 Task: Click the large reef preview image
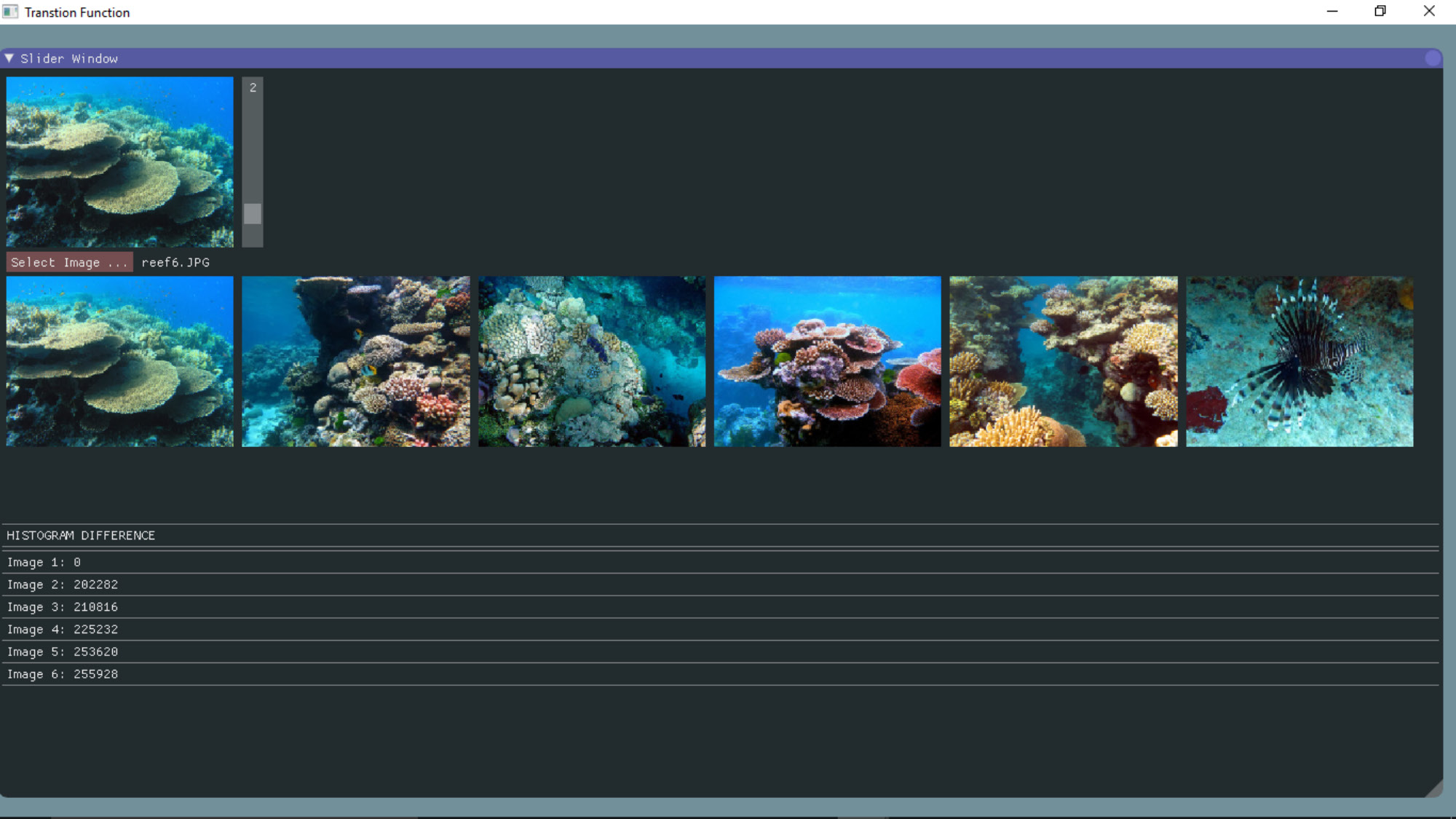click(120, 162)
